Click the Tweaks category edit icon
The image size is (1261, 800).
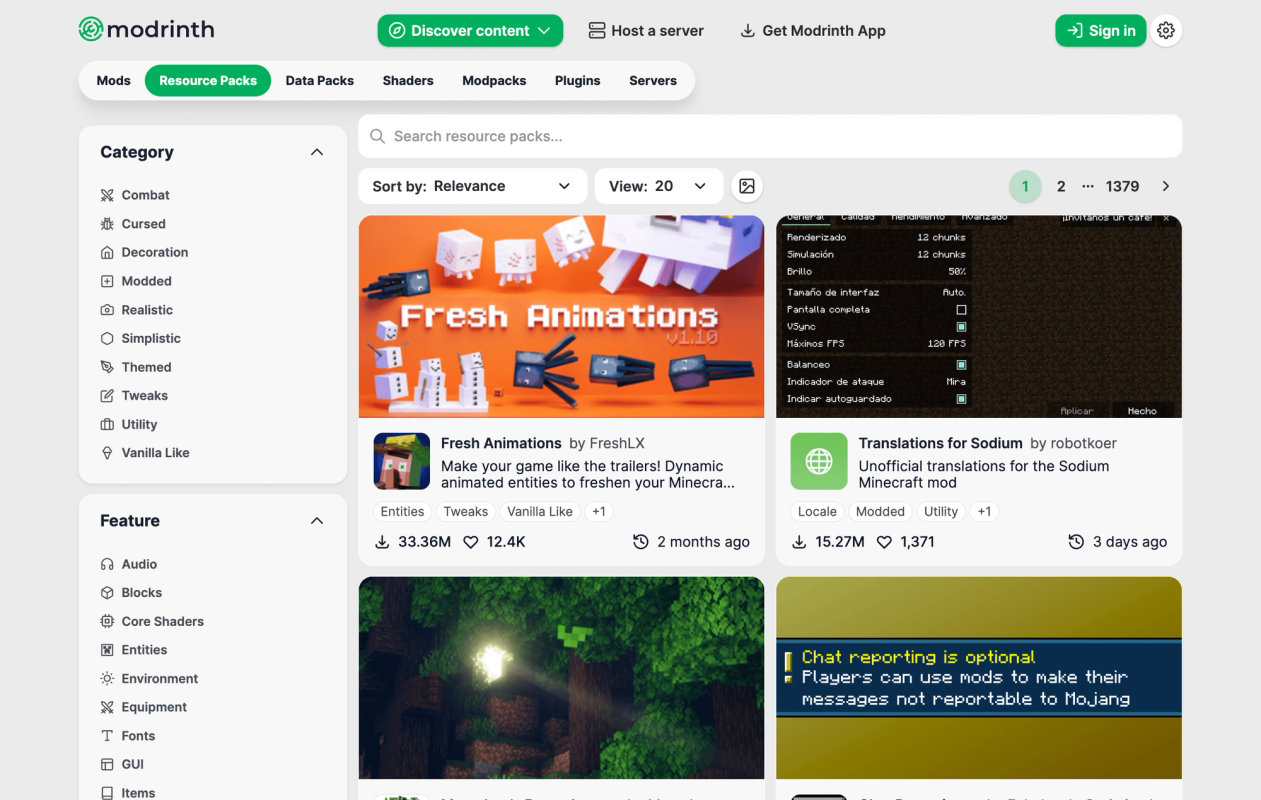coord(107,396)
